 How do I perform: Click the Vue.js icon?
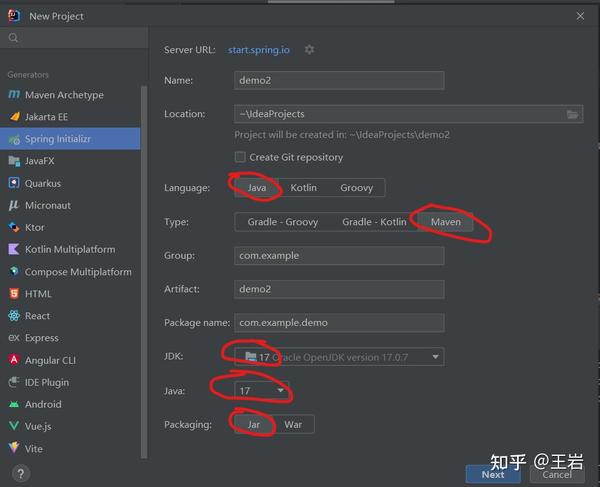tap(14, 426)
